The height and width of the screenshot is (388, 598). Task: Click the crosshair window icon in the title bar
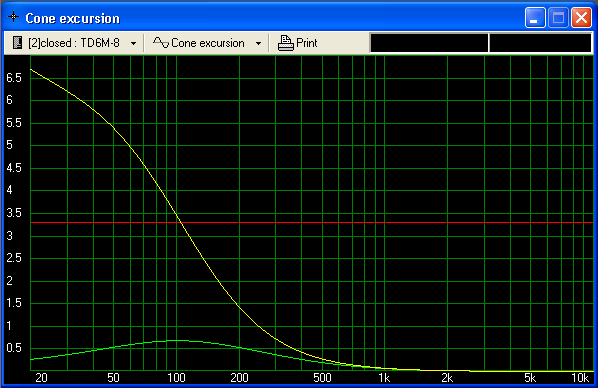(x=14, y=17)
